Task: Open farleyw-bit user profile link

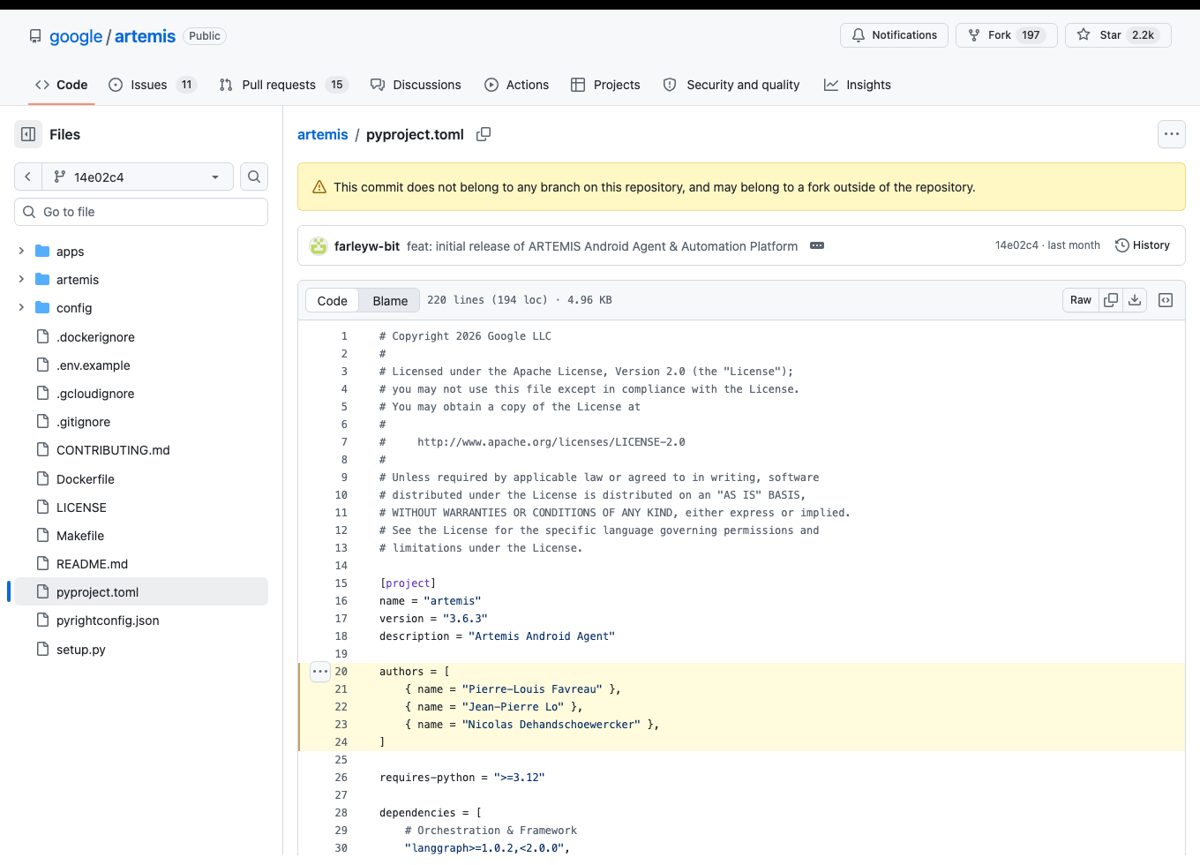Action: coord(367,246)
